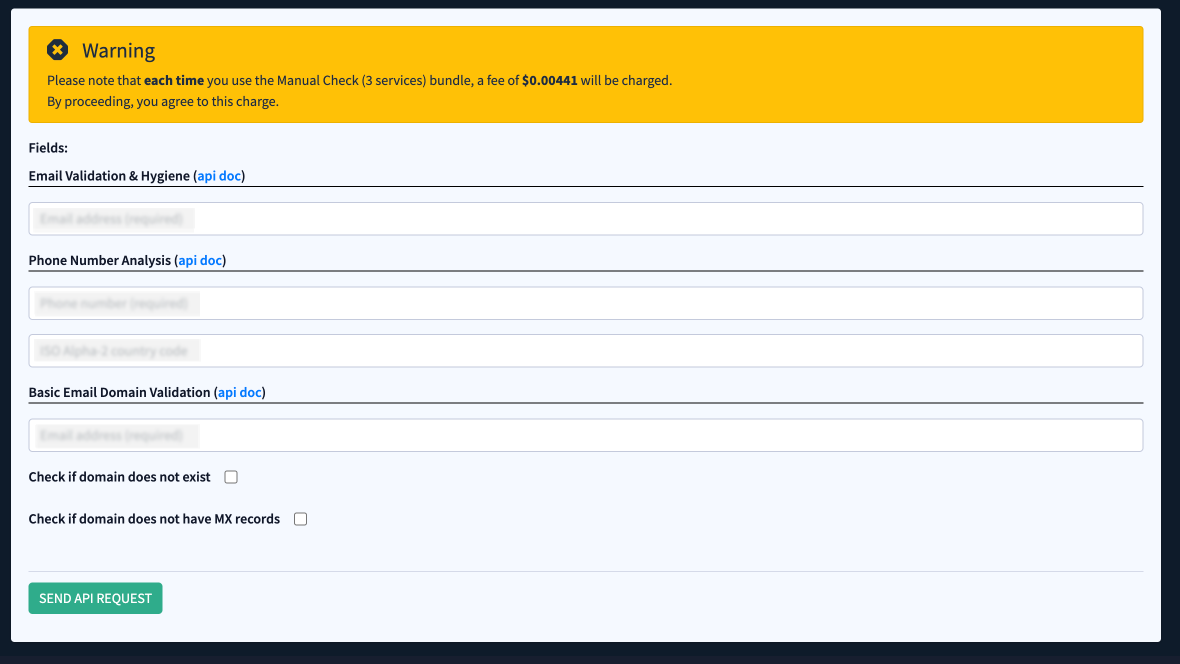The image size is (1180, 664).
Task: Click into the Phone number input field
Action: (585, 303)
